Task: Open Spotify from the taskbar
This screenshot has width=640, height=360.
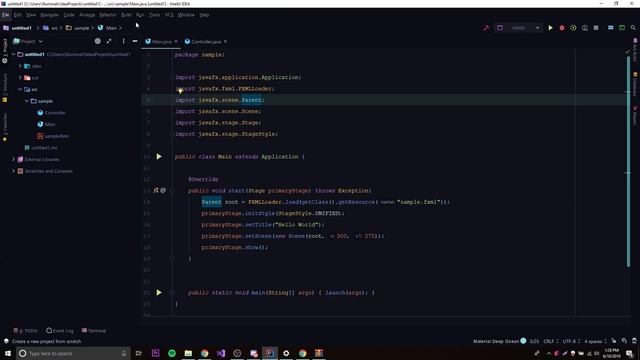Action: pyautogui.click(x=172, y=353)
